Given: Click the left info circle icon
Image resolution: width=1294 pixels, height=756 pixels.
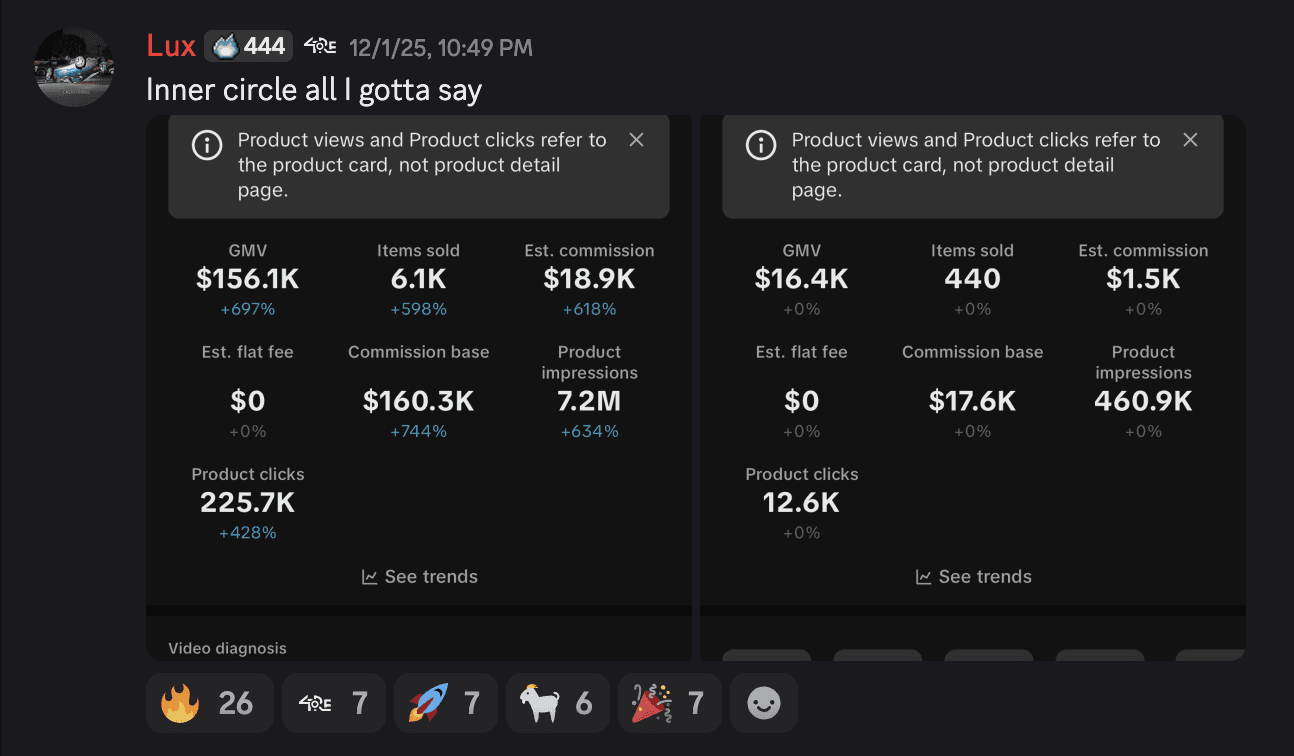Looking at the screenshot, I should 207,146.
